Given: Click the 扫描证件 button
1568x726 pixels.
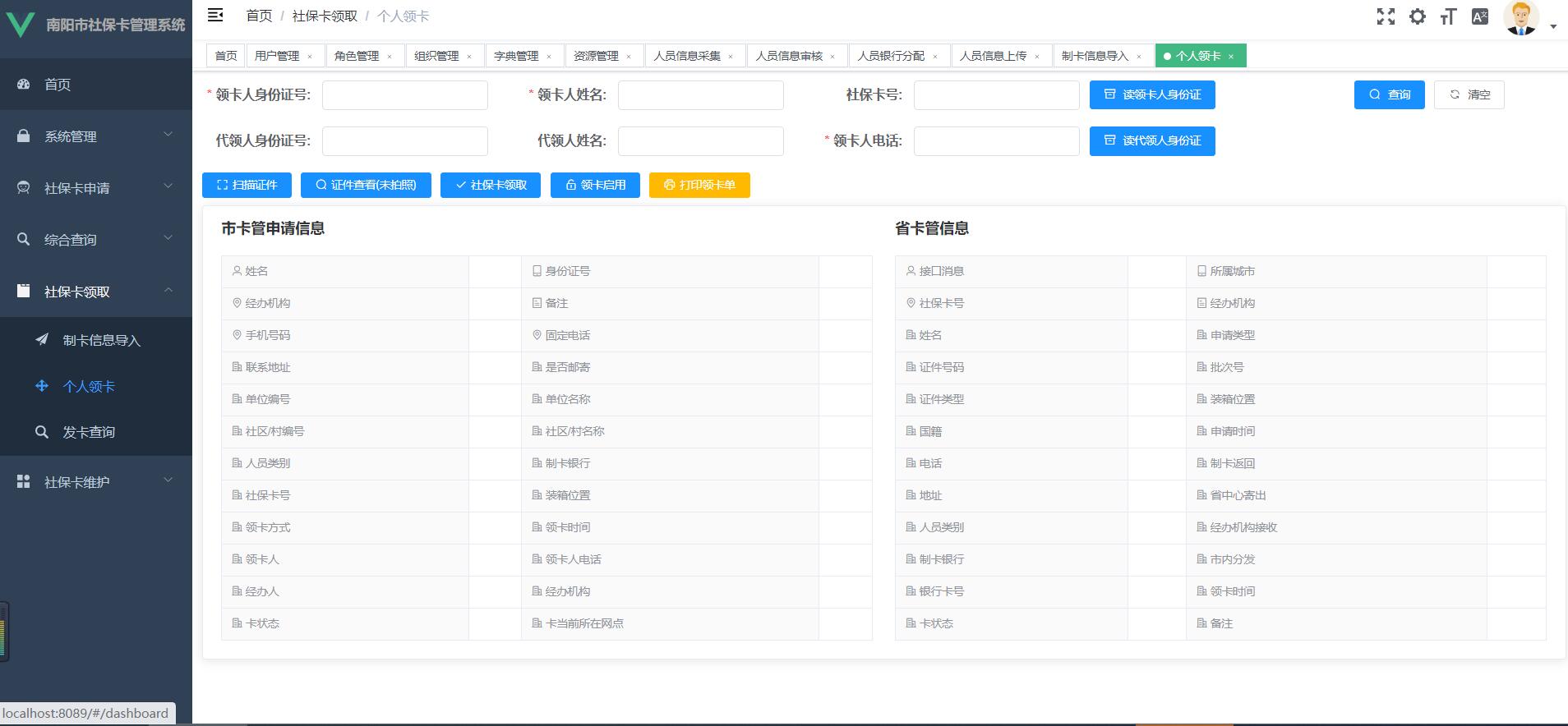Looking at the screenshot, I should point(247,185).
